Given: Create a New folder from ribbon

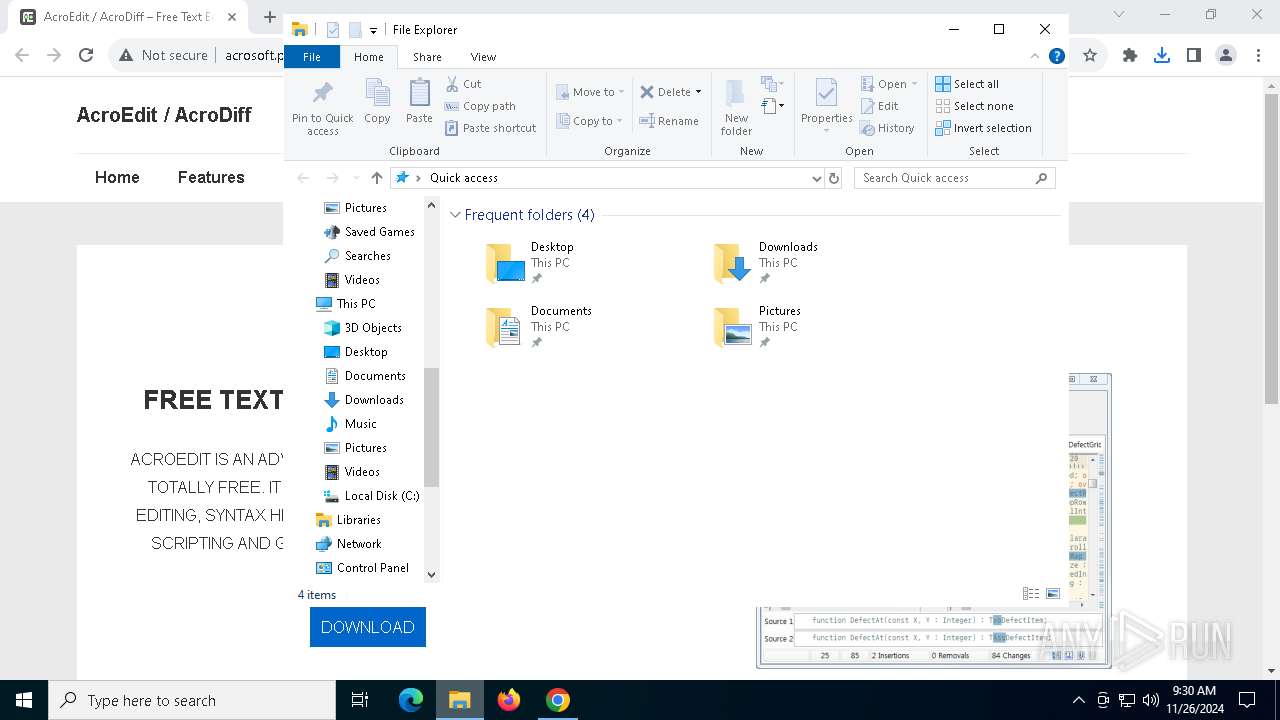Looking at the screenshot, I should click(736, 108).
